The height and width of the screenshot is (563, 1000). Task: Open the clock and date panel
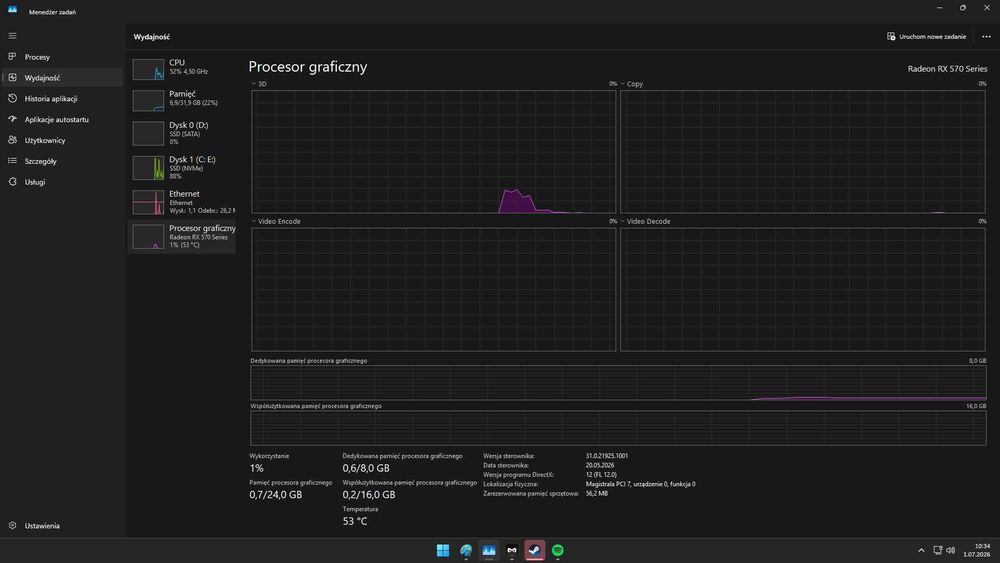tap(978, 550)
